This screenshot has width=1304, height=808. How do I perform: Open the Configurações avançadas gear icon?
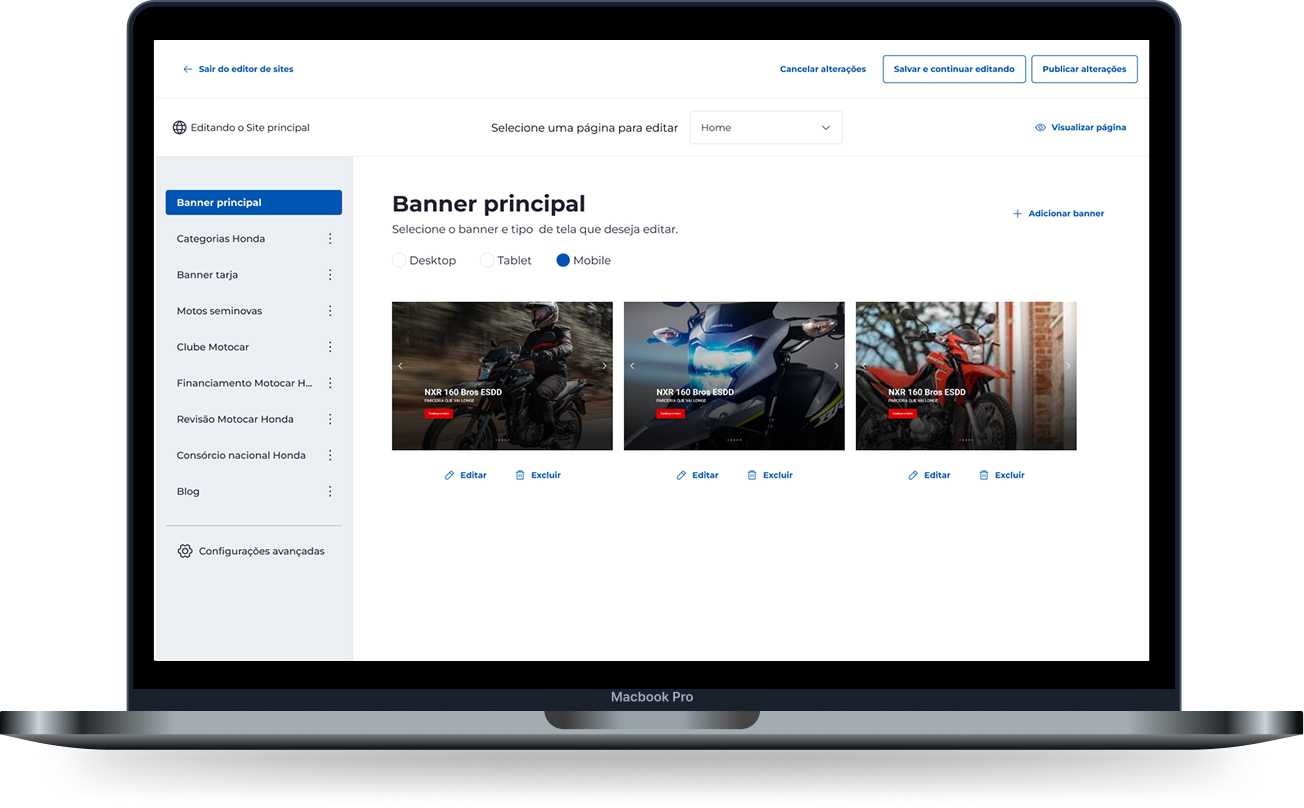tap(185, 551)
